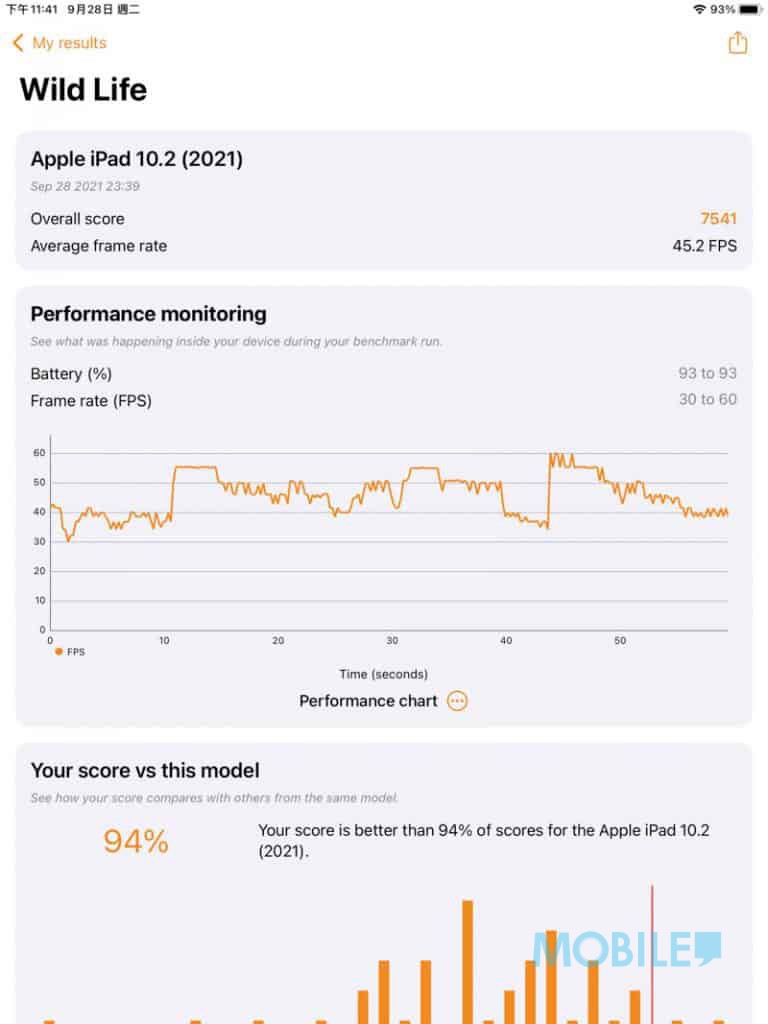Tap the red score marker line
The image size is (768, 1024).
(652, 954)
